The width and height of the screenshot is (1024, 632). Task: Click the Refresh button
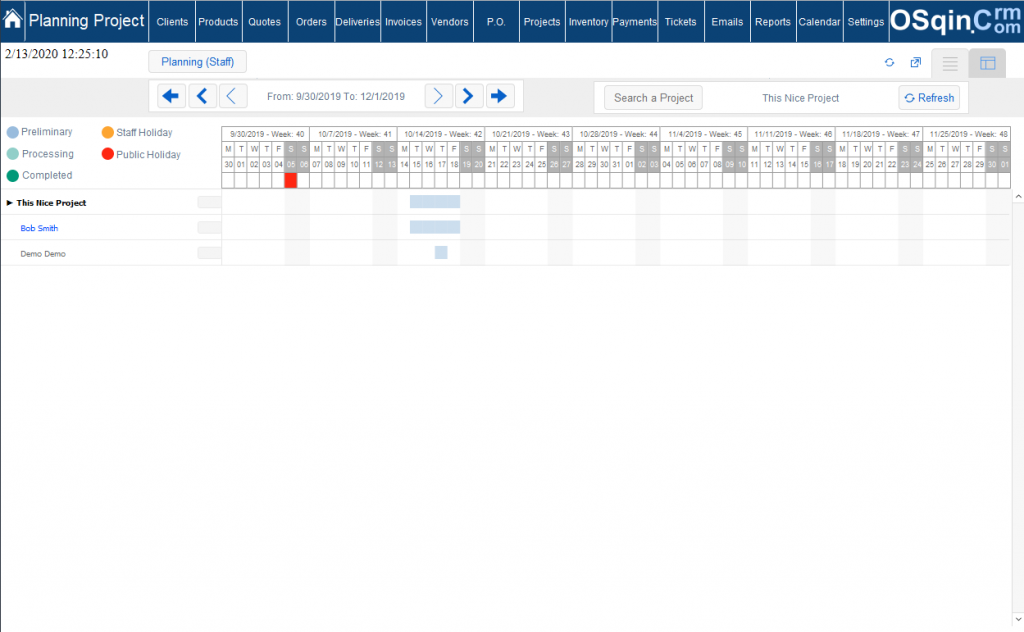(929, 97)
